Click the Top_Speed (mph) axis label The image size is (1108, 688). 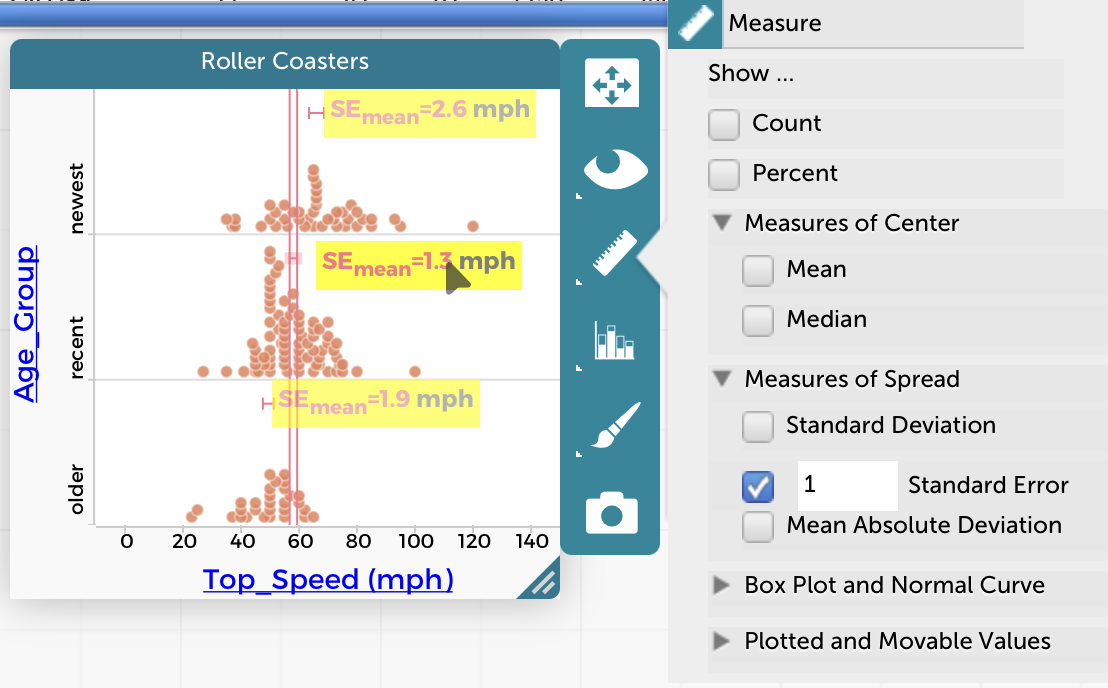coord(328,580)
